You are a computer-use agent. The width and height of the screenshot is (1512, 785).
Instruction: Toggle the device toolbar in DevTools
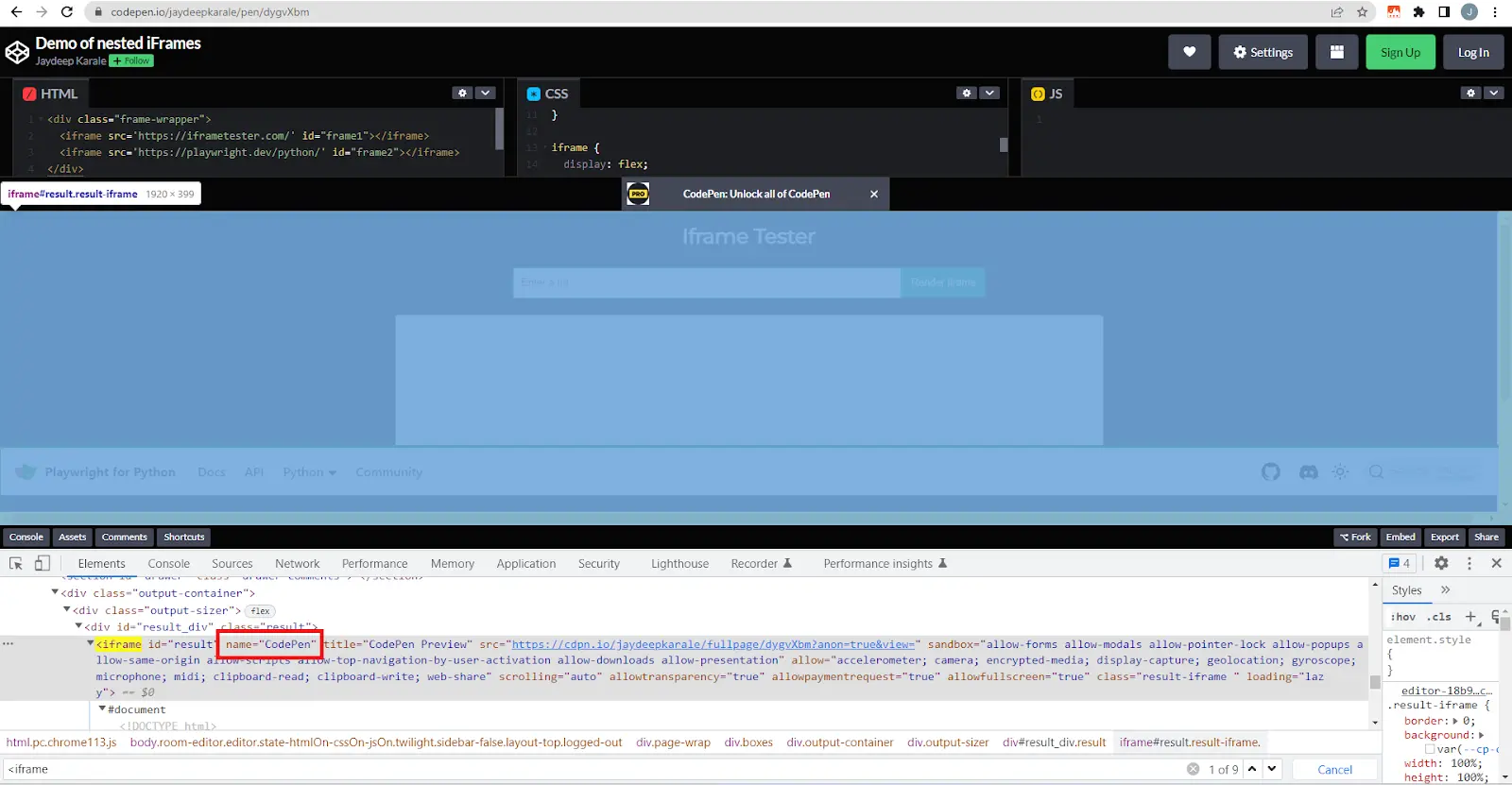[43, 563]
